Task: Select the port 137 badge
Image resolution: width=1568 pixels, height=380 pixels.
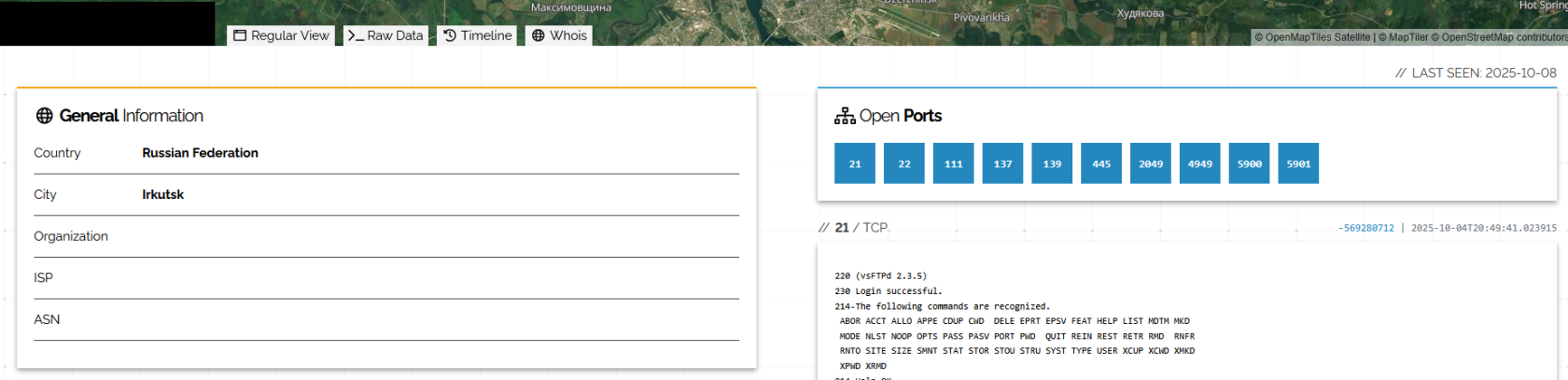Action: click(x=1002, y=163)
